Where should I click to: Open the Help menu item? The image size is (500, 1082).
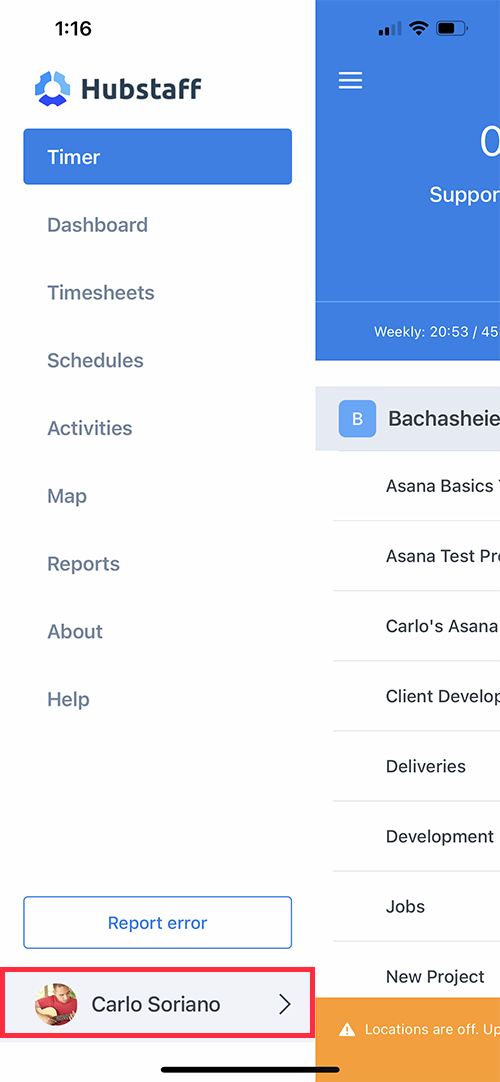(68, 699)
